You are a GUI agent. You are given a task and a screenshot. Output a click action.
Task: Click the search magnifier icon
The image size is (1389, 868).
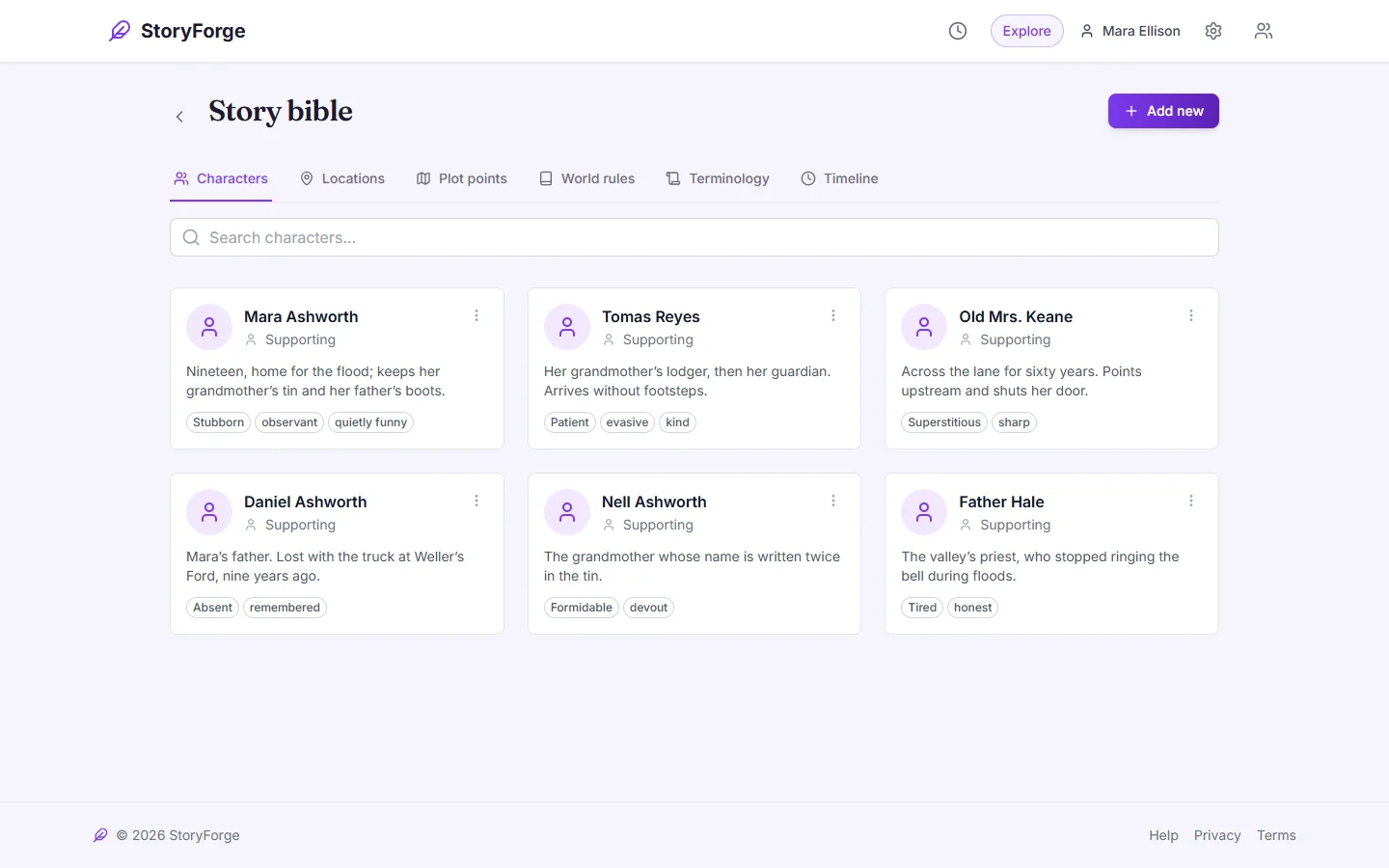pyautogui.click(x=191, y=237)
